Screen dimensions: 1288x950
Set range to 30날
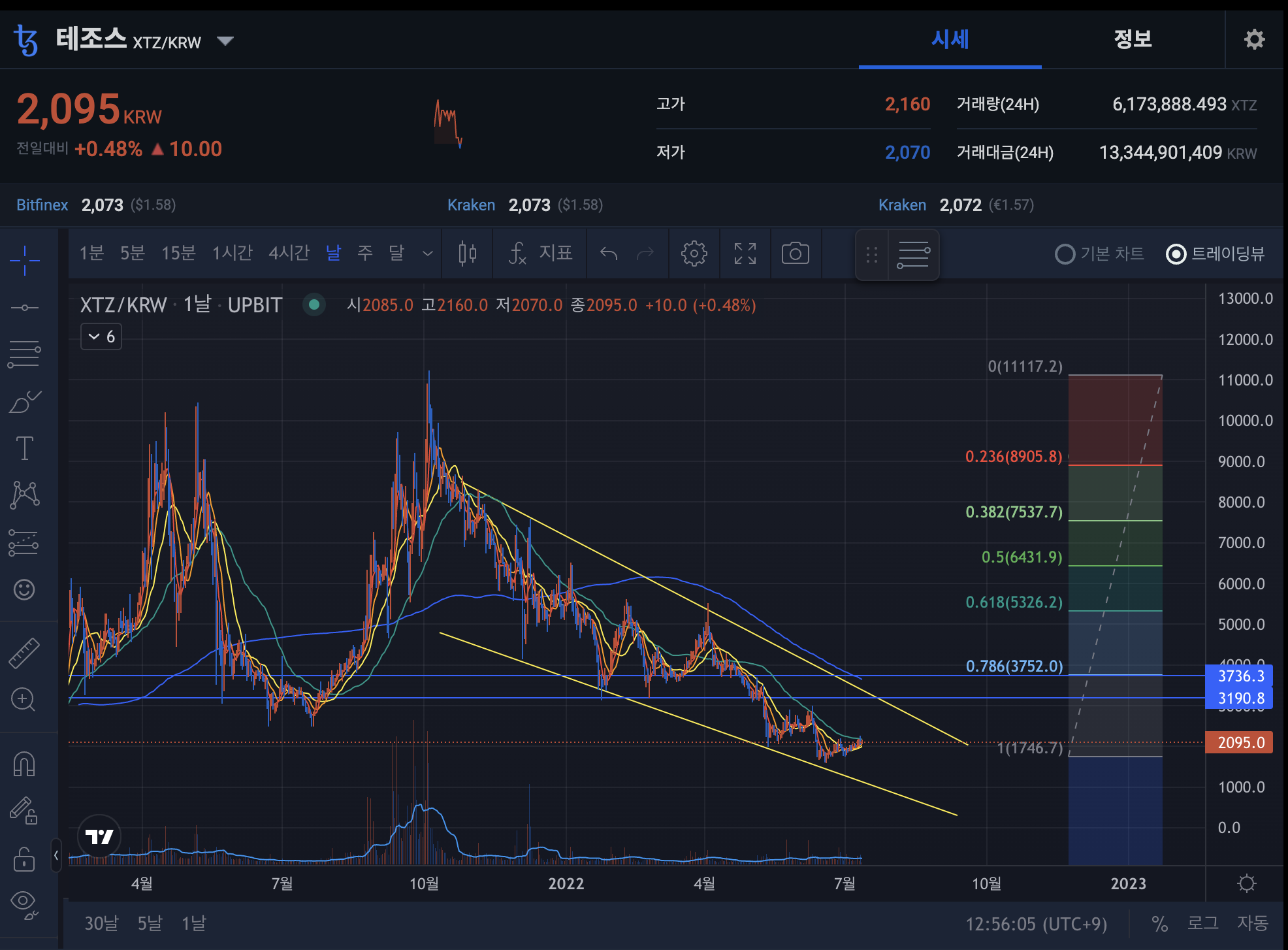[101, 923]
